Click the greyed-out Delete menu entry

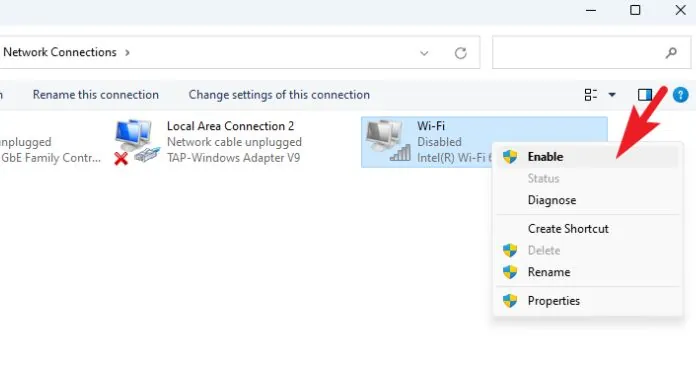[x=588, y=250]
